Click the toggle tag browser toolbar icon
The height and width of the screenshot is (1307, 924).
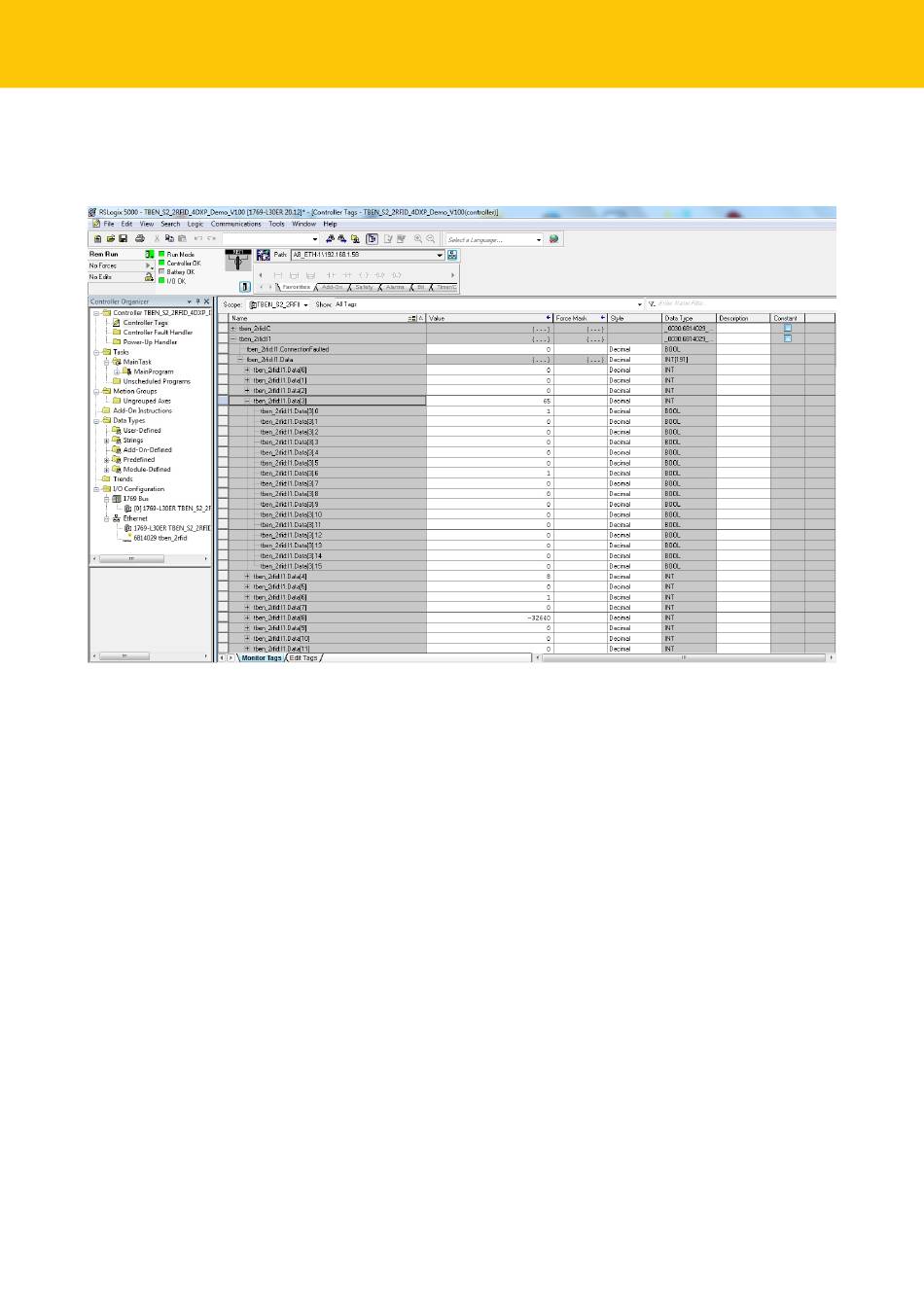coord(372,238)
